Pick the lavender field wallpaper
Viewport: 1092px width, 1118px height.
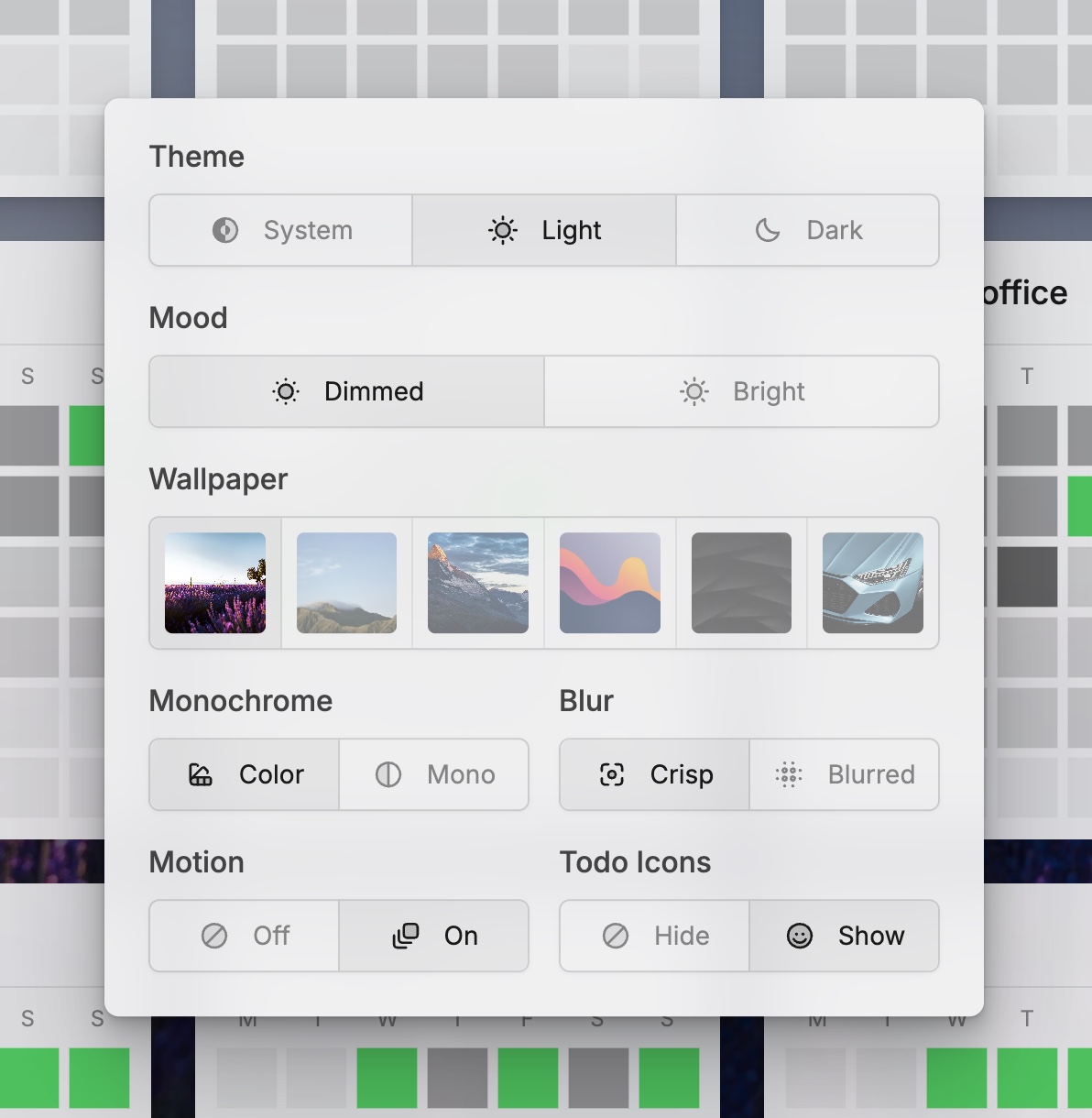[x=215, y=583]
